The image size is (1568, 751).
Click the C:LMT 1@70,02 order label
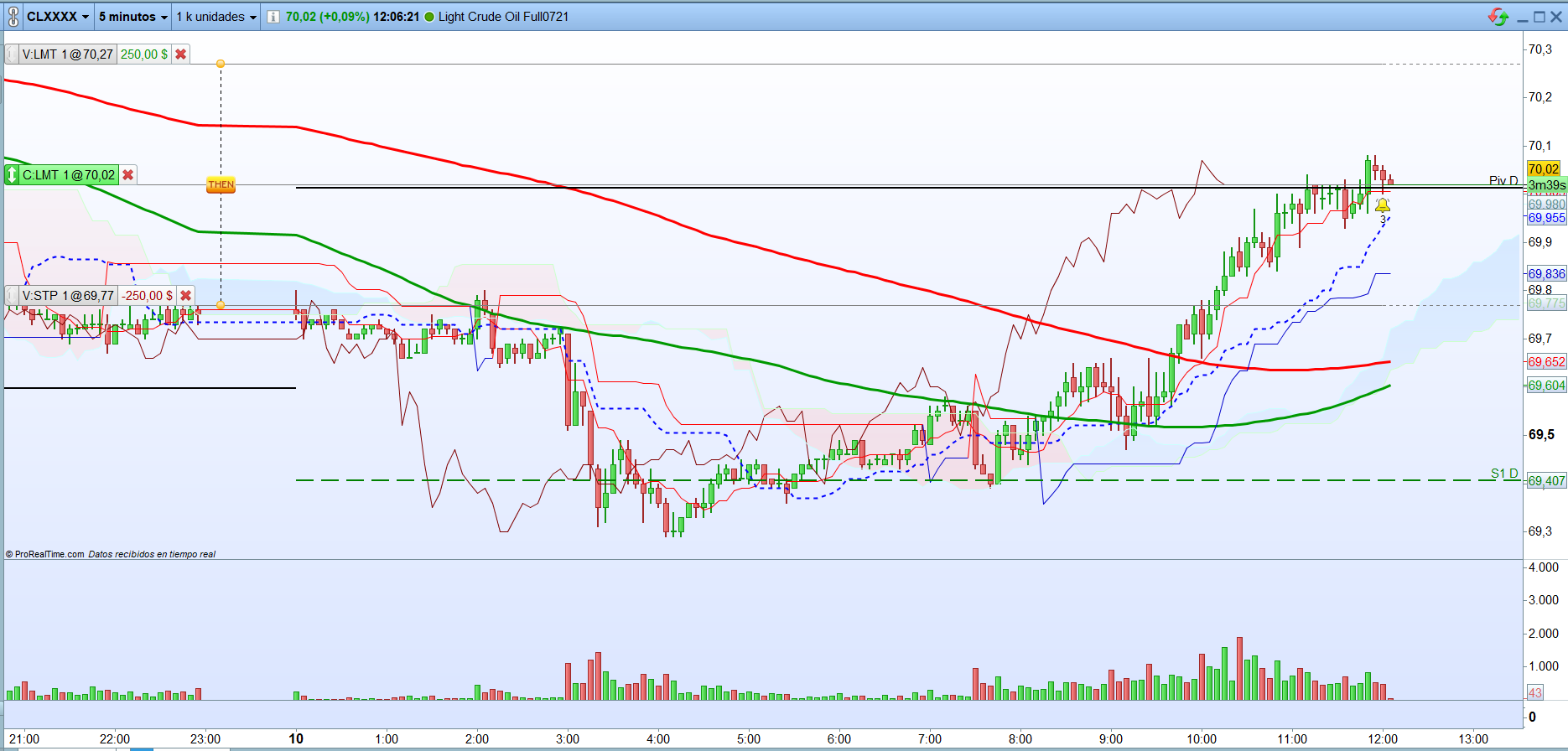click(69, 175)
